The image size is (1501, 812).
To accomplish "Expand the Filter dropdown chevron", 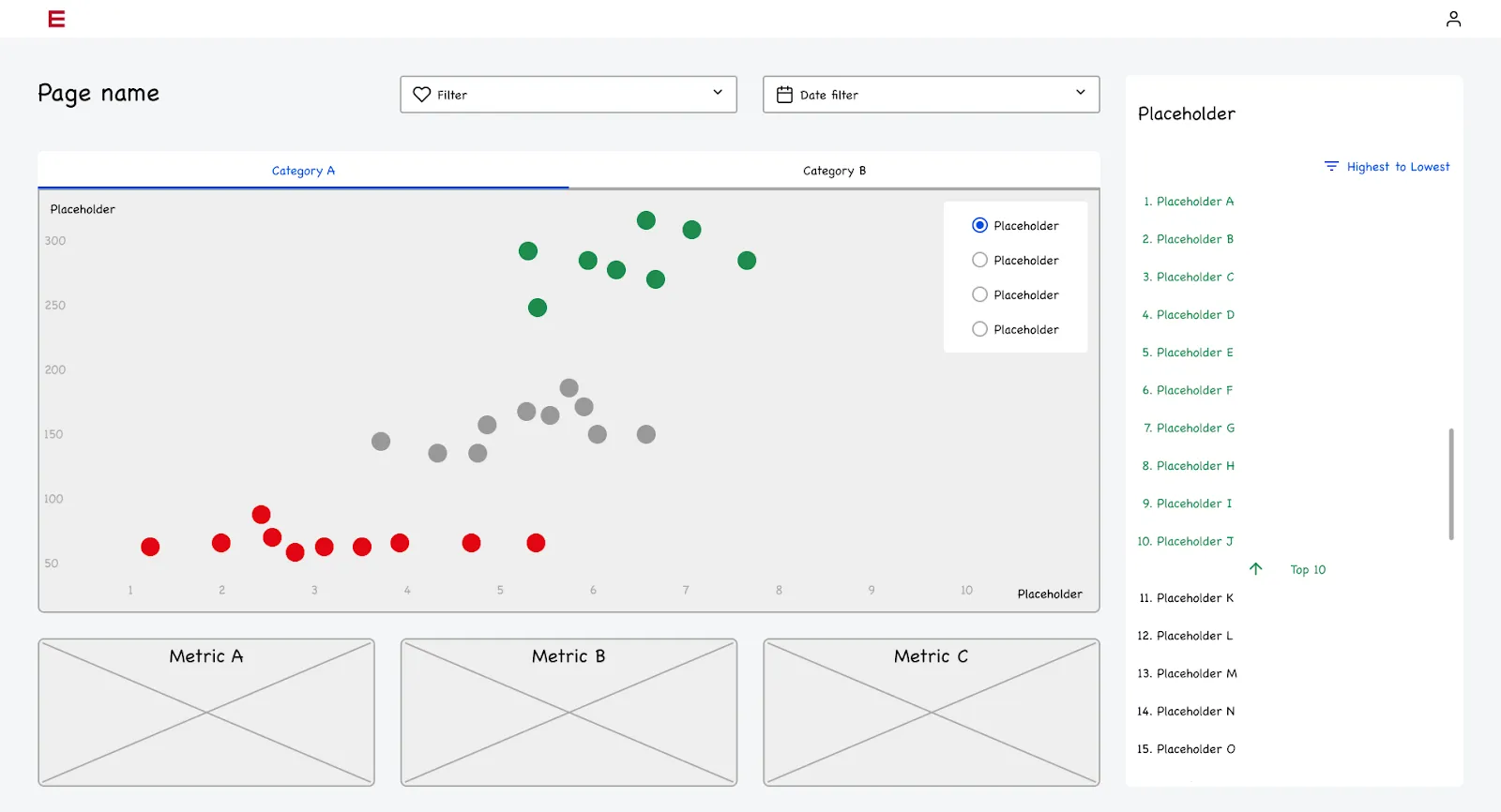I will pyautogui.click(x=718, y=93).
